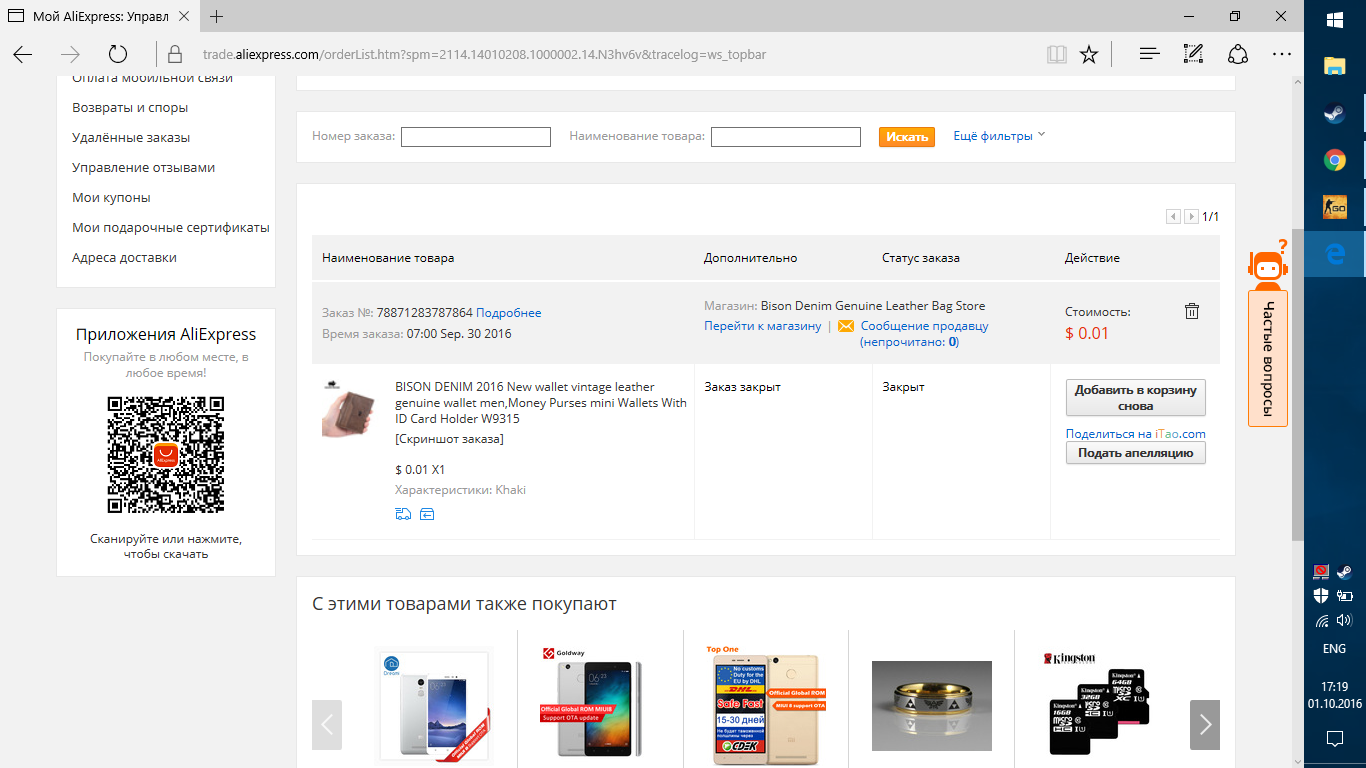Open the network Wi-Fi tray icon

point(1322,621)
